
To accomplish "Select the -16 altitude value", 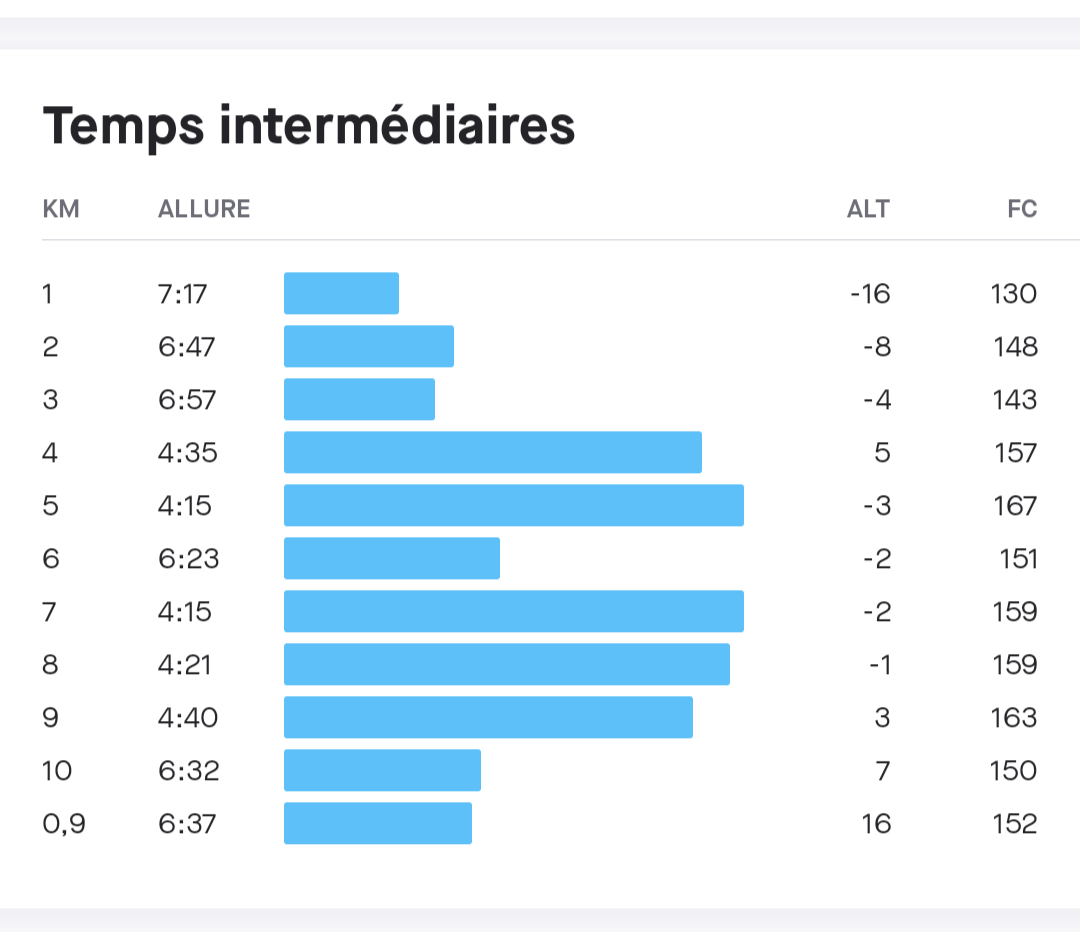I will (x=869, y=294).
